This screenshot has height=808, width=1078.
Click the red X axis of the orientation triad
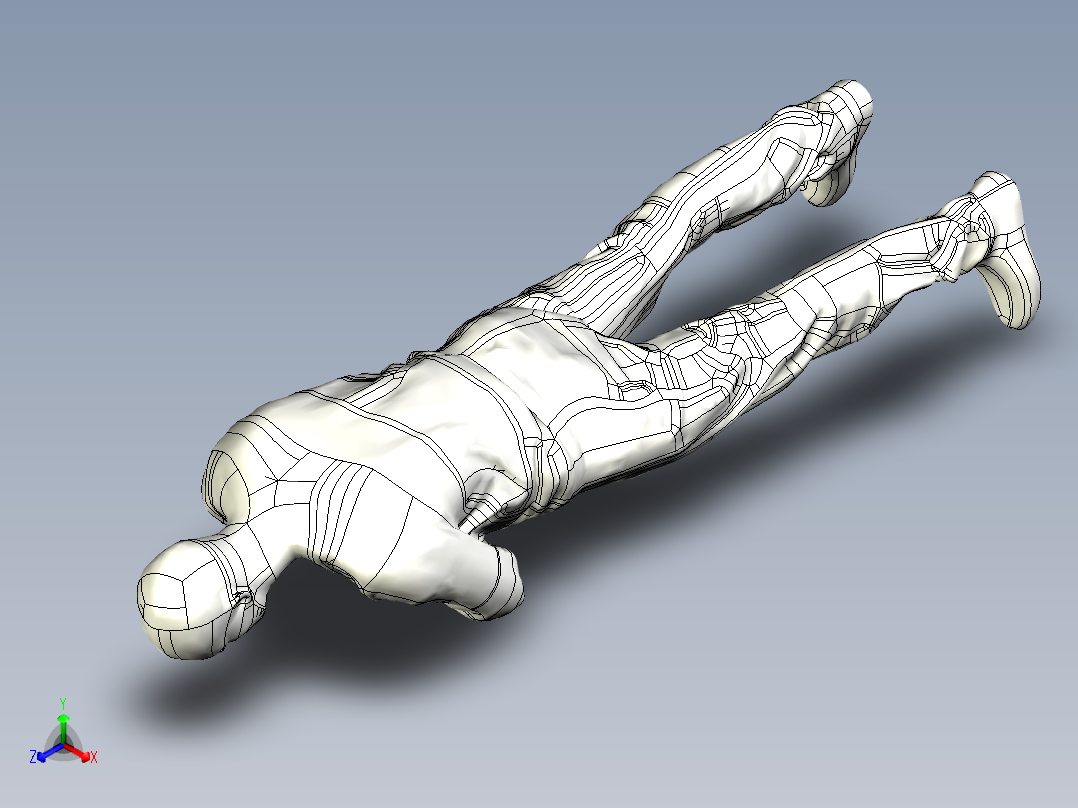click(x=76, y=751)
